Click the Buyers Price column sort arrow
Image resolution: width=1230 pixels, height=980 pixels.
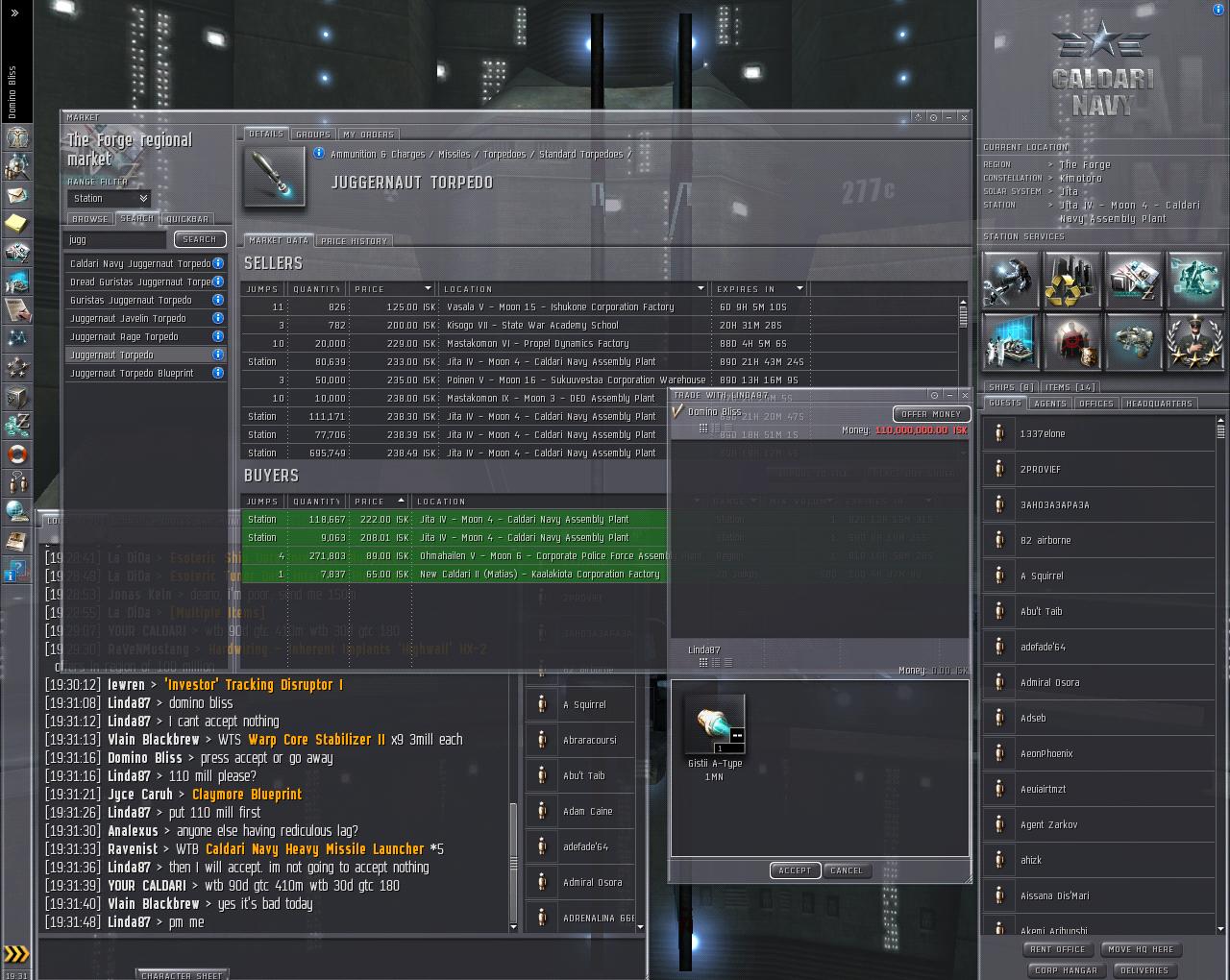tap(401, 502)
